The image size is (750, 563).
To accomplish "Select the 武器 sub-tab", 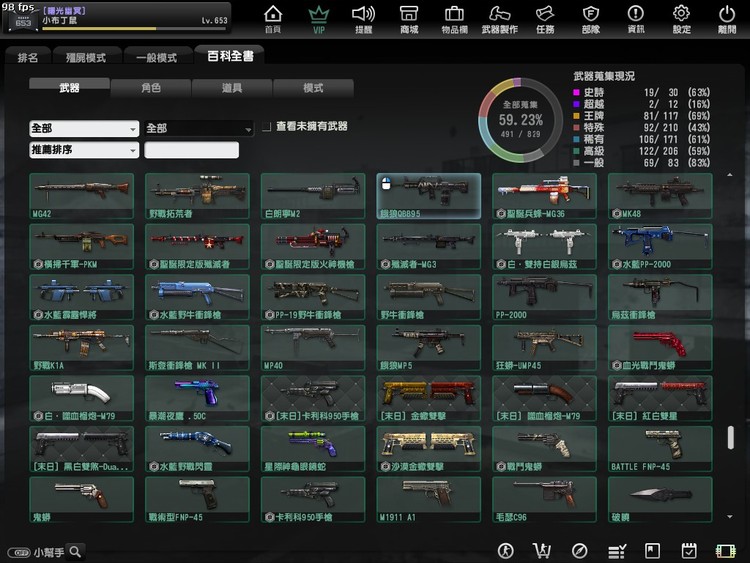I will click(x=69, y=88).
